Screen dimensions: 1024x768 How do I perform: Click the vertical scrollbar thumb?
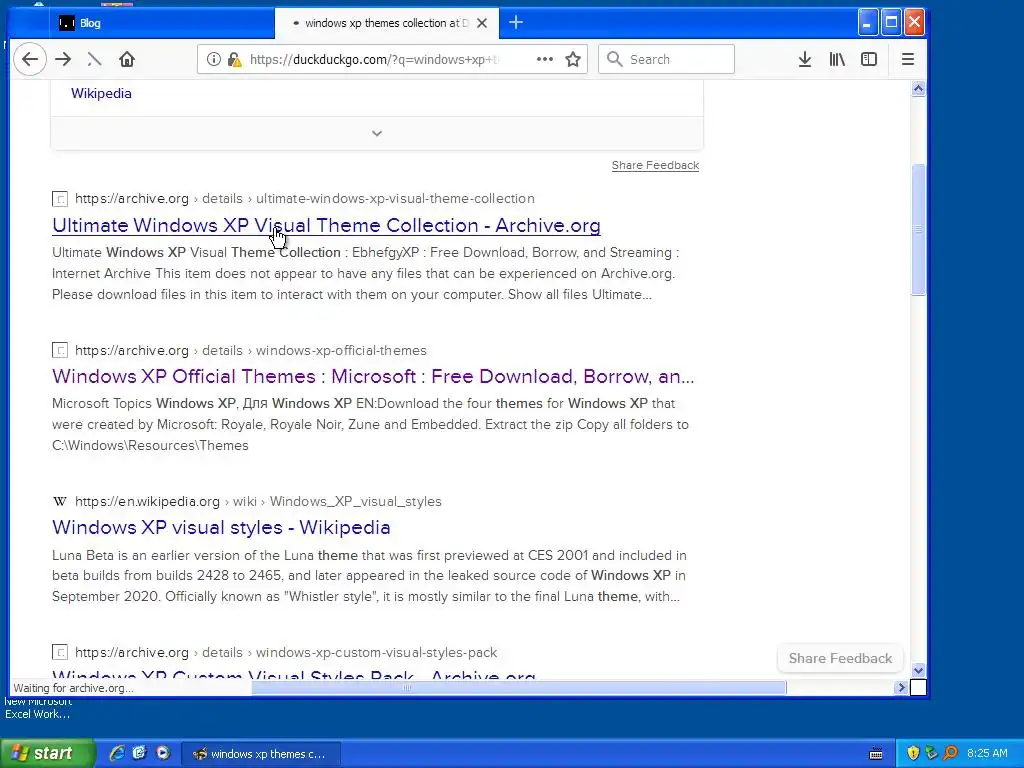tap(918, 229)
